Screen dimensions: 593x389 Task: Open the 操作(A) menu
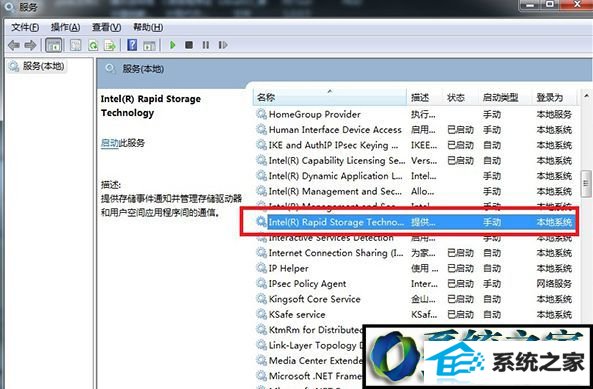tap(65, 27)
